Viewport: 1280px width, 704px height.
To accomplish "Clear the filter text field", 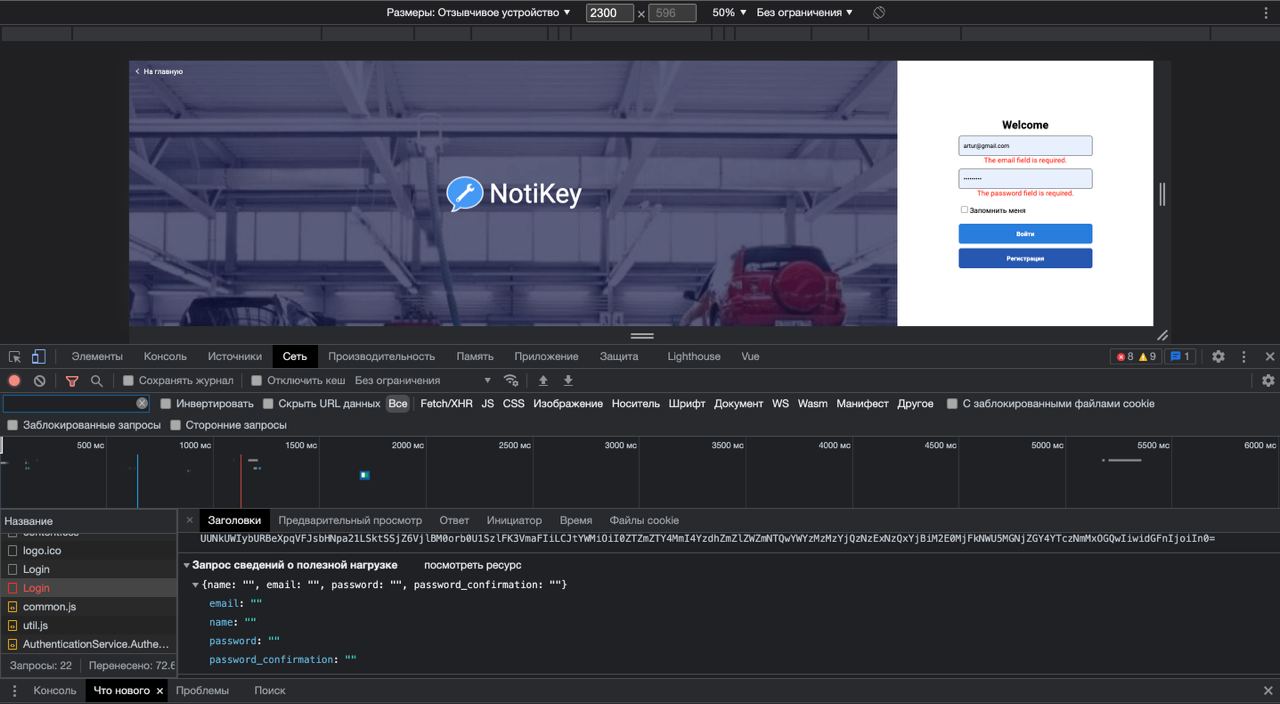I will 142,403.
